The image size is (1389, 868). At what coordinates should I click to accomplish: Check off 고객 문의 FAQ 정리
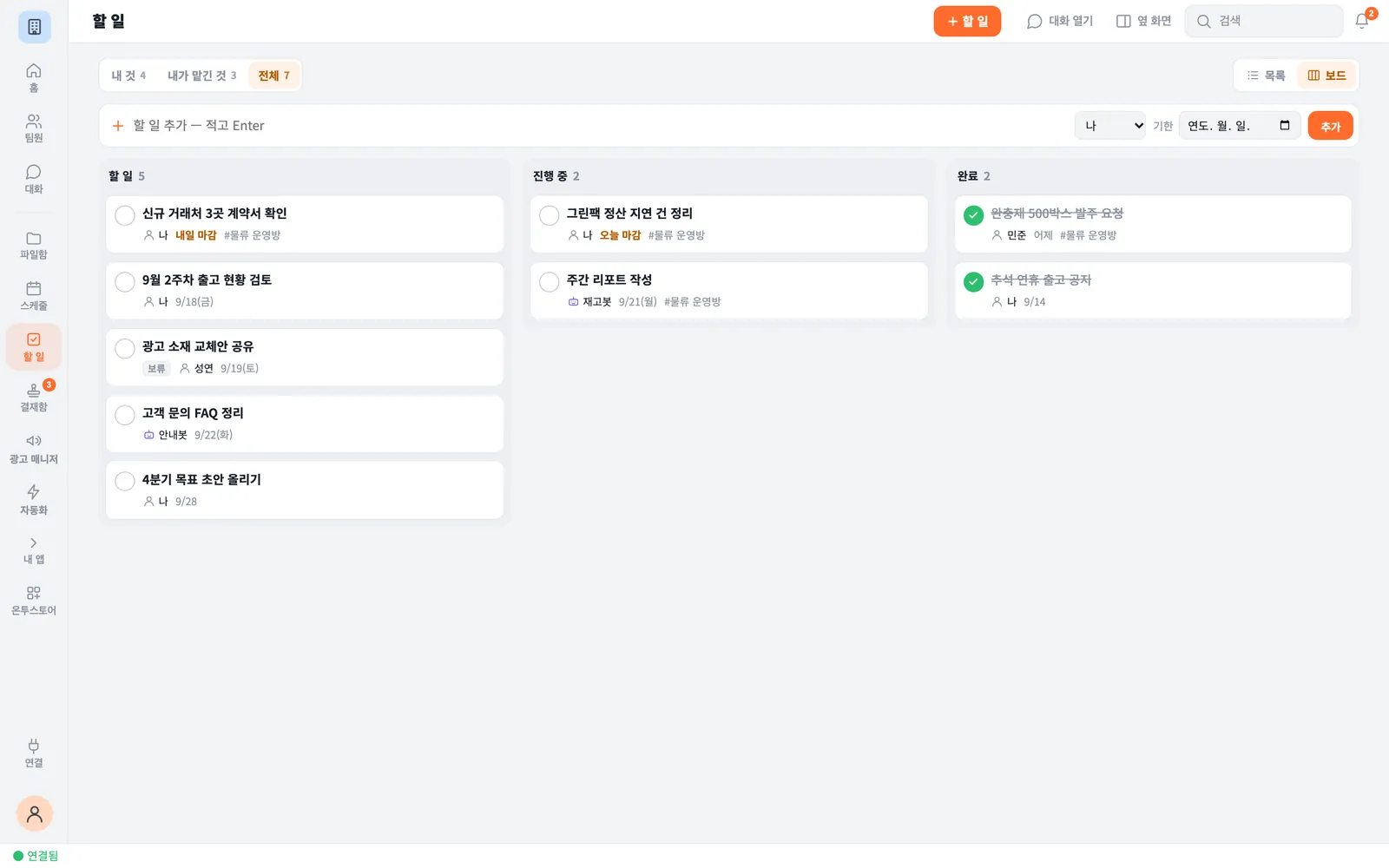coord(125,415)
